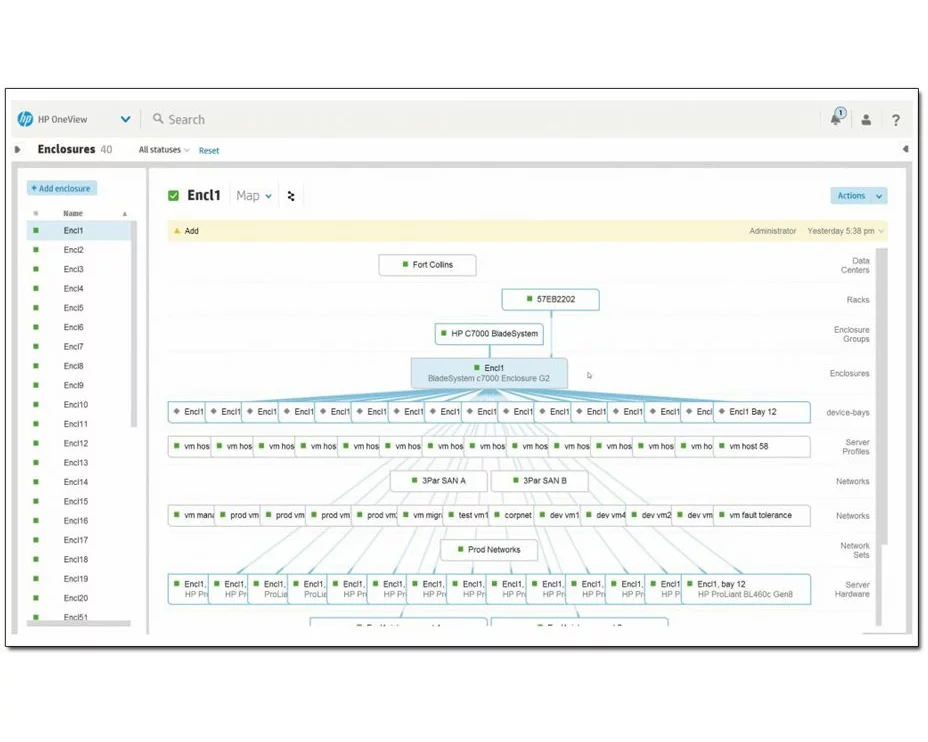
Task: Open the Map view selector dropdown
Action: (x=253, y=196)
